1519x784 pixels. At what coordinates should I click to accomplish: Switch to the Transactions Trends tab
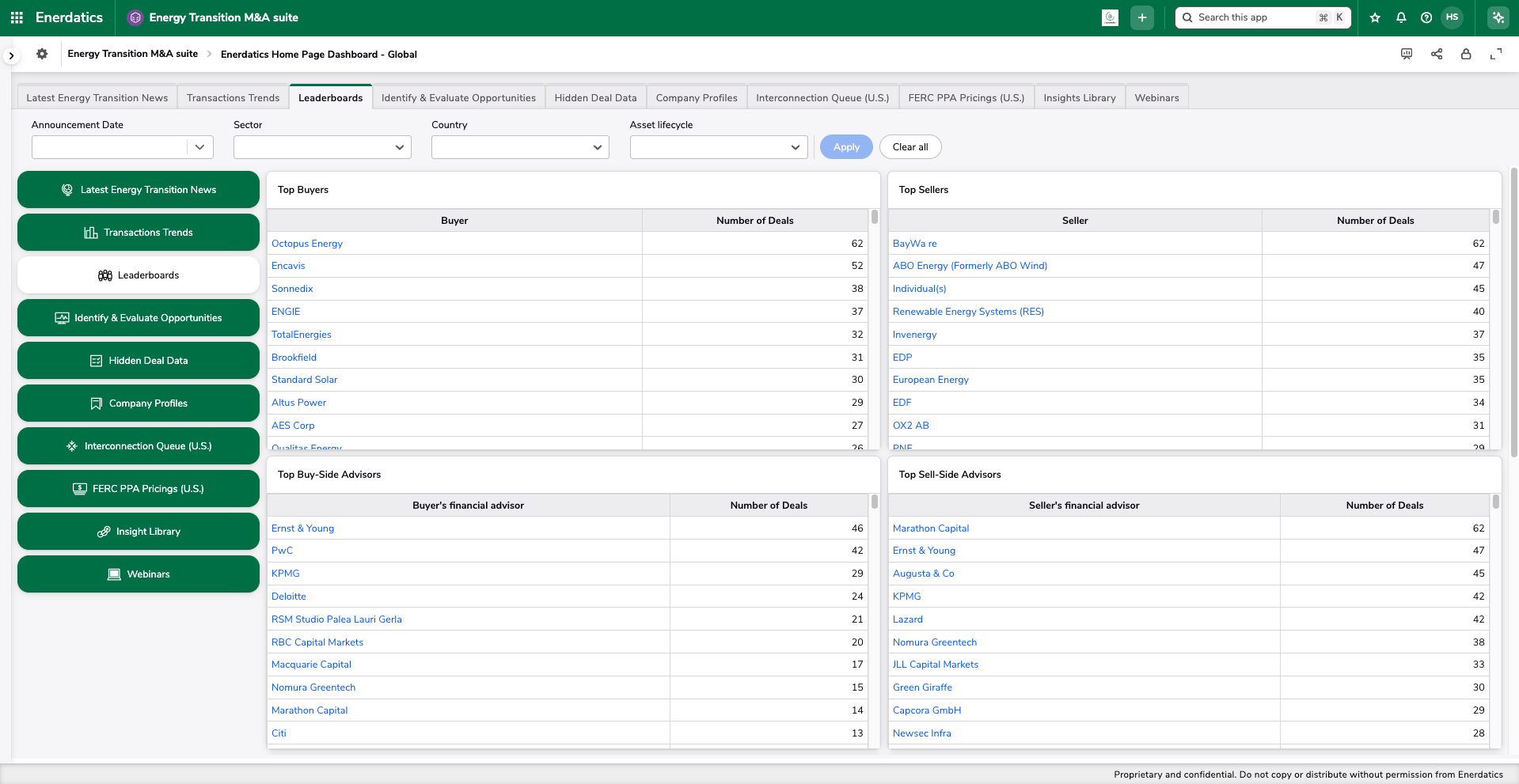pos(233,97)
